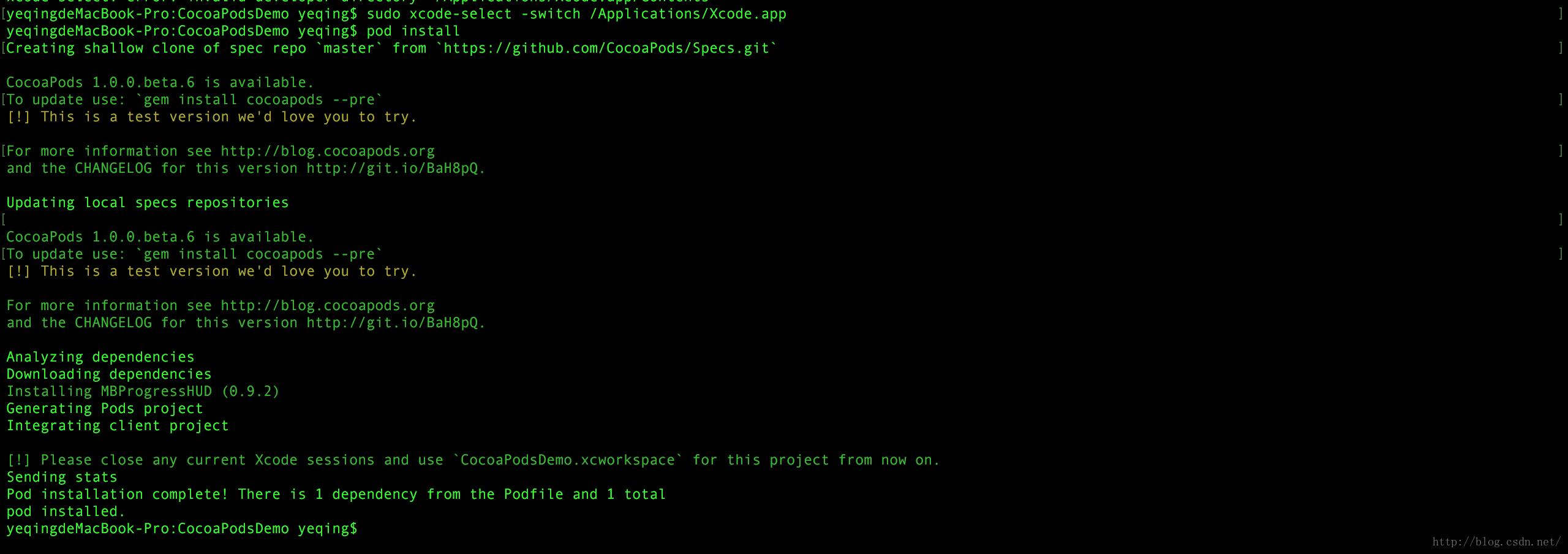Click the 'Updating local specs repositories' line
This screenshot has height=554, width=1568.
click(x=148, y=203)
